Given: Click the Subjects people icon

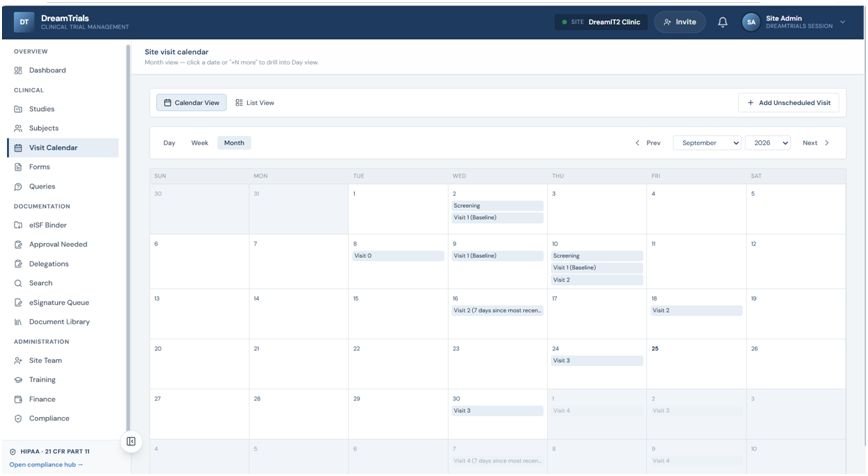Looking at the screenshot, I should [x=18, y=128].
